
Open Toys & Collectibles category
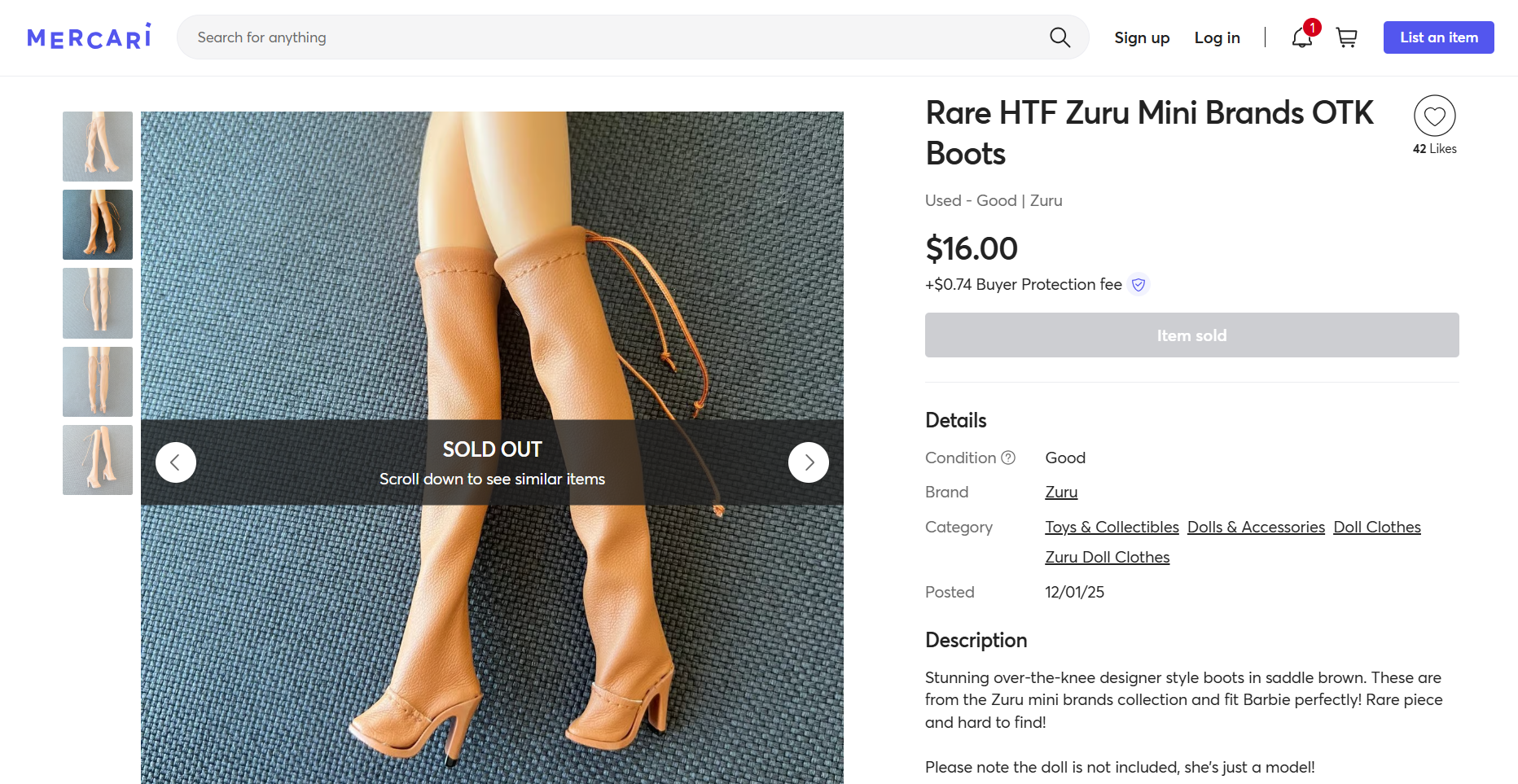click(x=1112, y=528)
